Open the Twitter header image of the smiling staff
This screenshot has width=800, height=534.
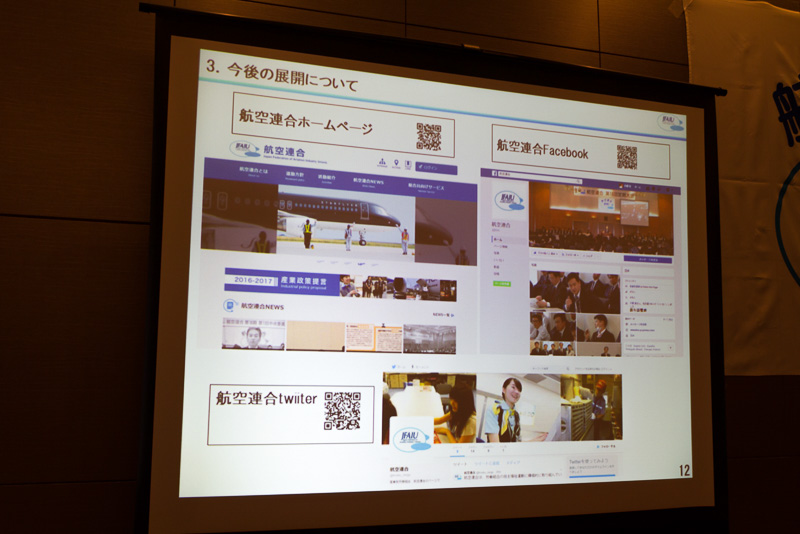[503, 408]
